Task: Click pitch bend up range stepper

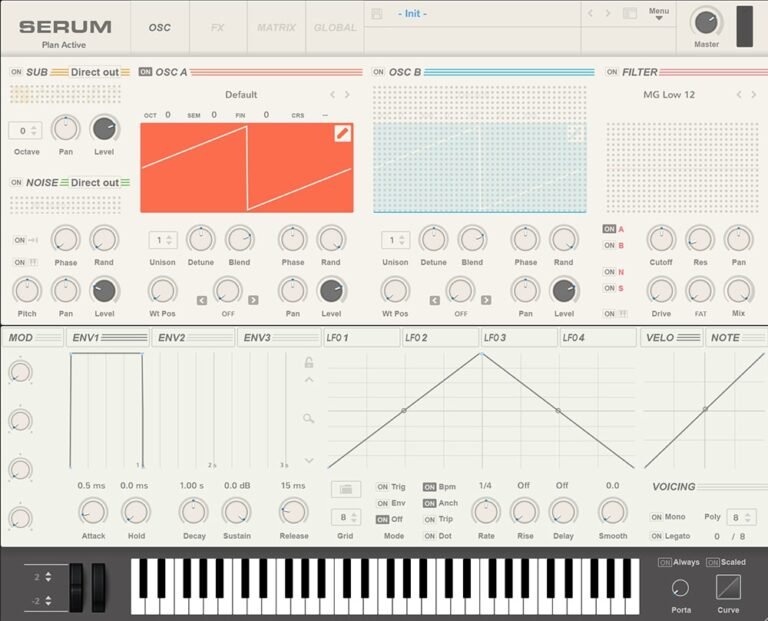Action: [48, 576]
